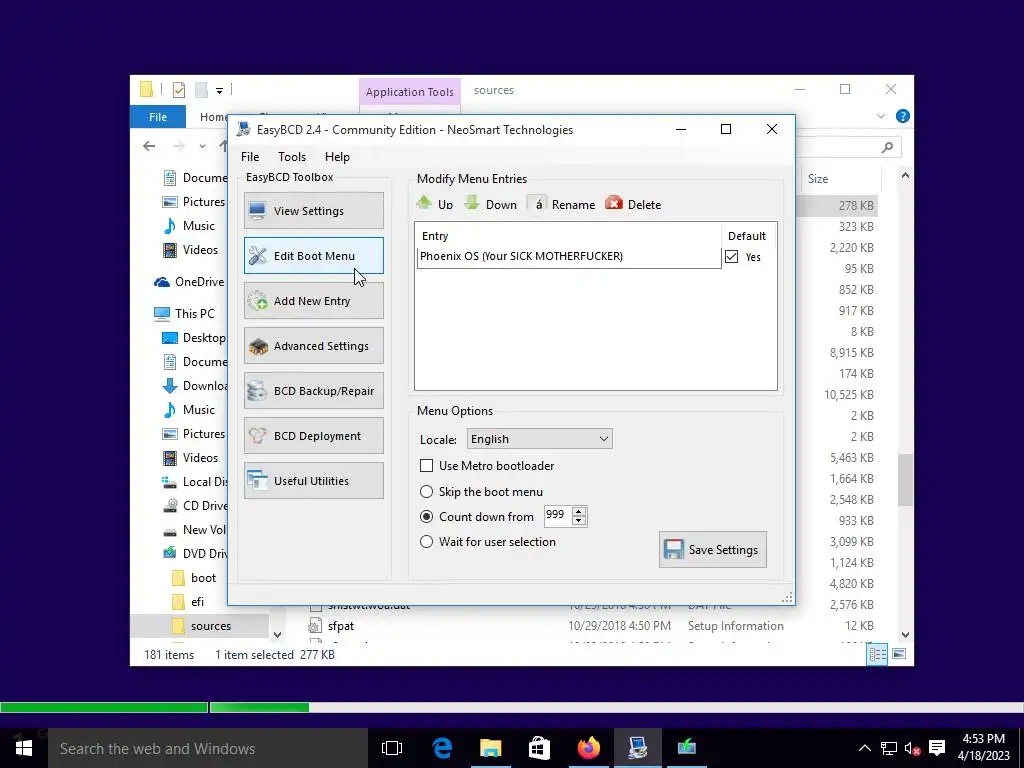This screenshot has height=768, width=1024.
Task: Launch Firefox from taskbar
Action: pyautogui.click(x=588, y=748)
